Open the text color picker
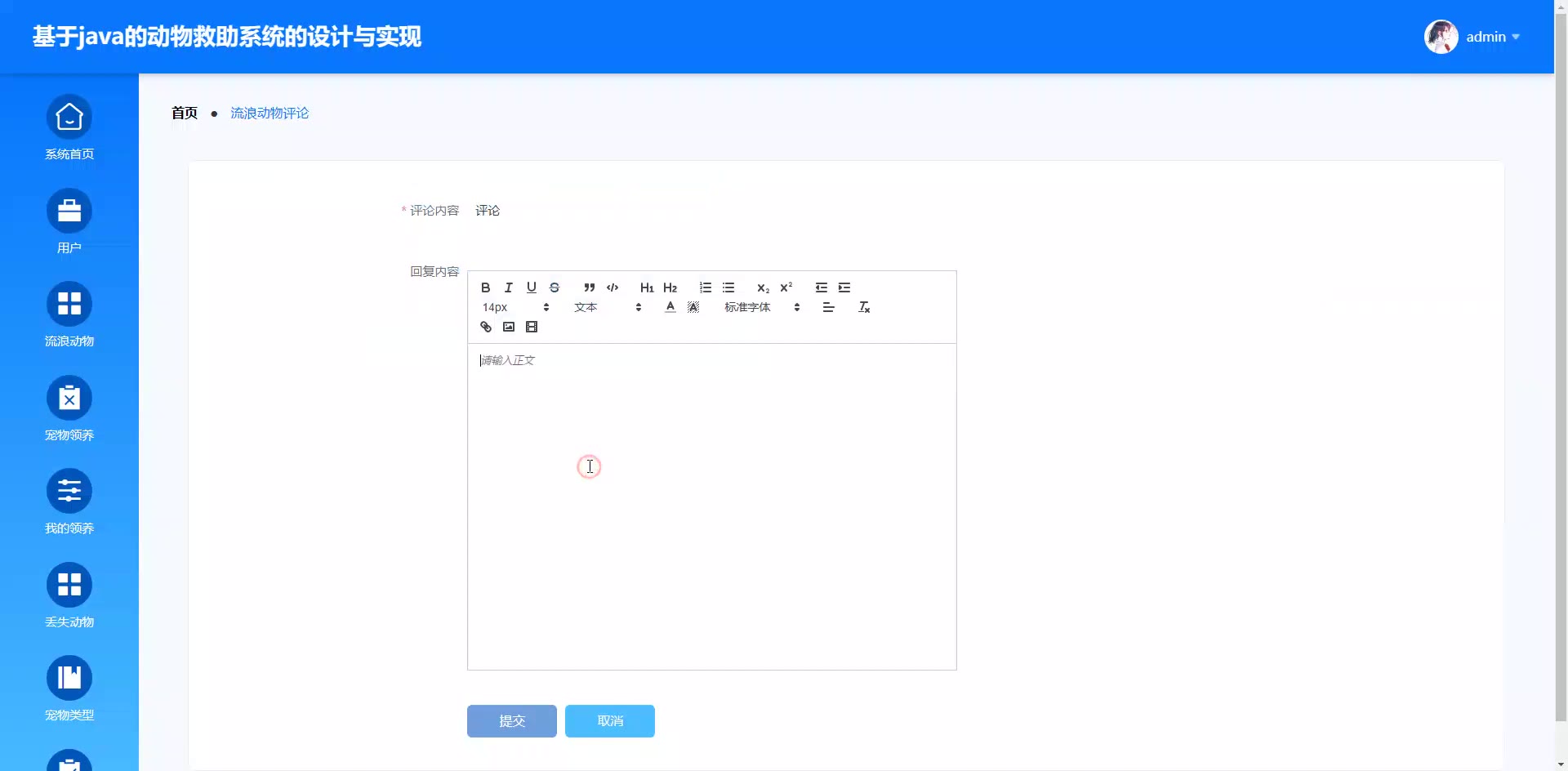This screenshot has height=771, width=1568. point(670,307)
